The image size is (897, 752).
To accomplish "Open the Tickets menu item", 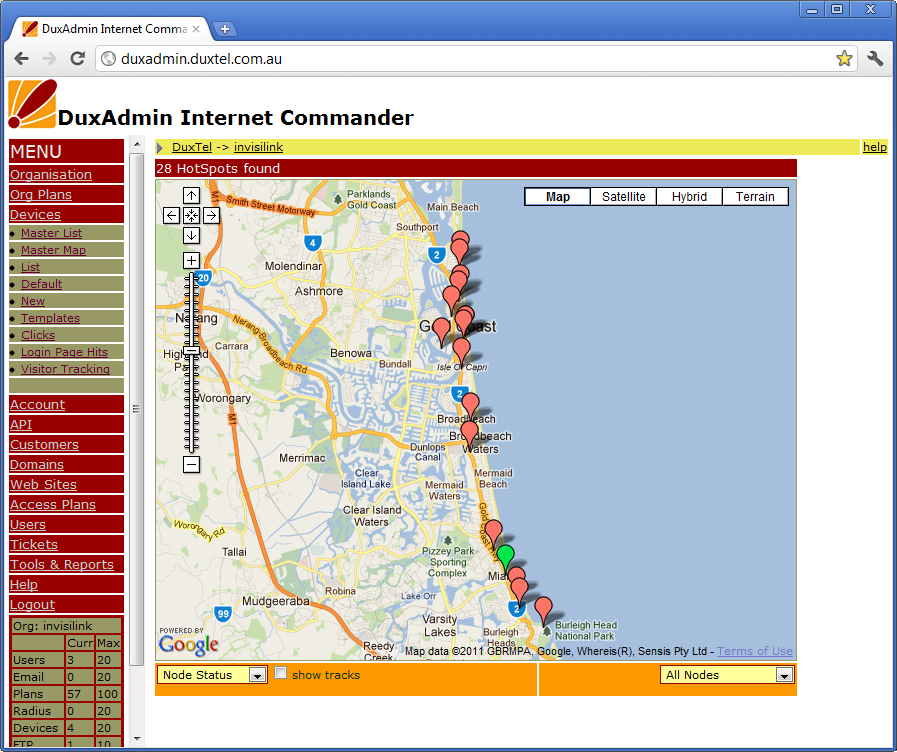I will [34, 544].
